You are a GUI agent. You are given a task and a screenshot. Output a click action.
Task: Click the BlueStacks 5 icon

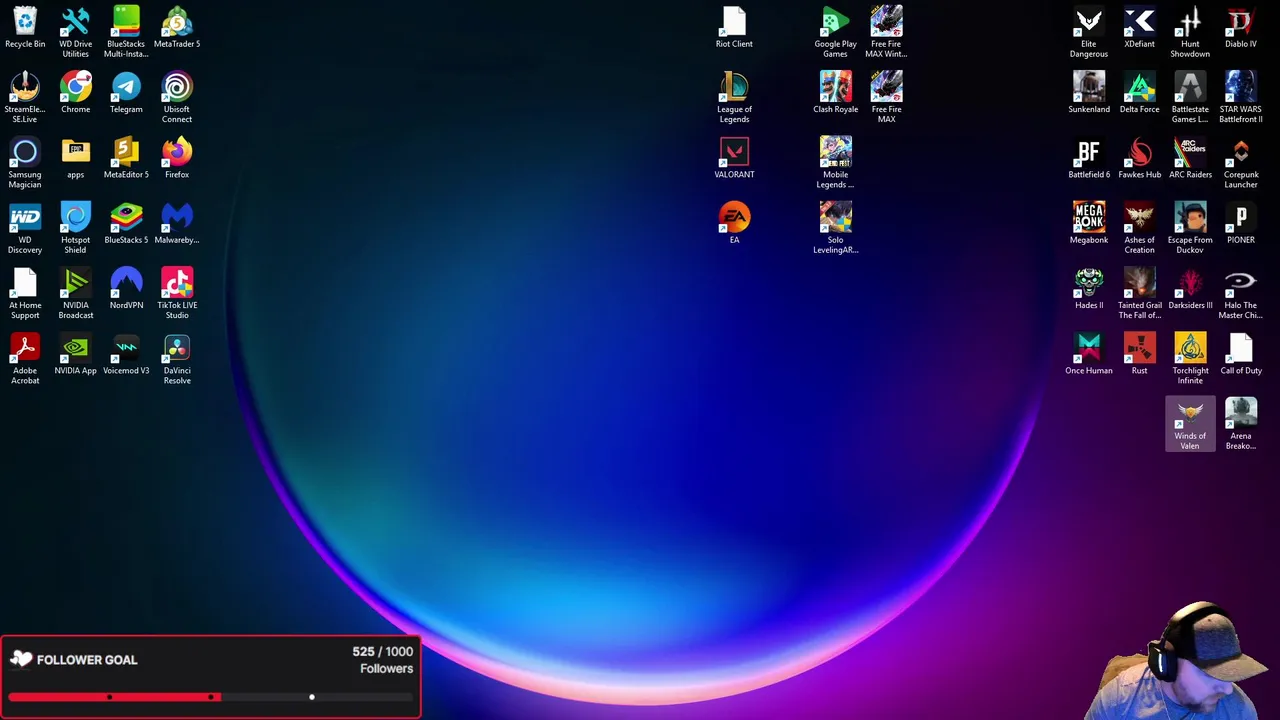coord(126,217)
